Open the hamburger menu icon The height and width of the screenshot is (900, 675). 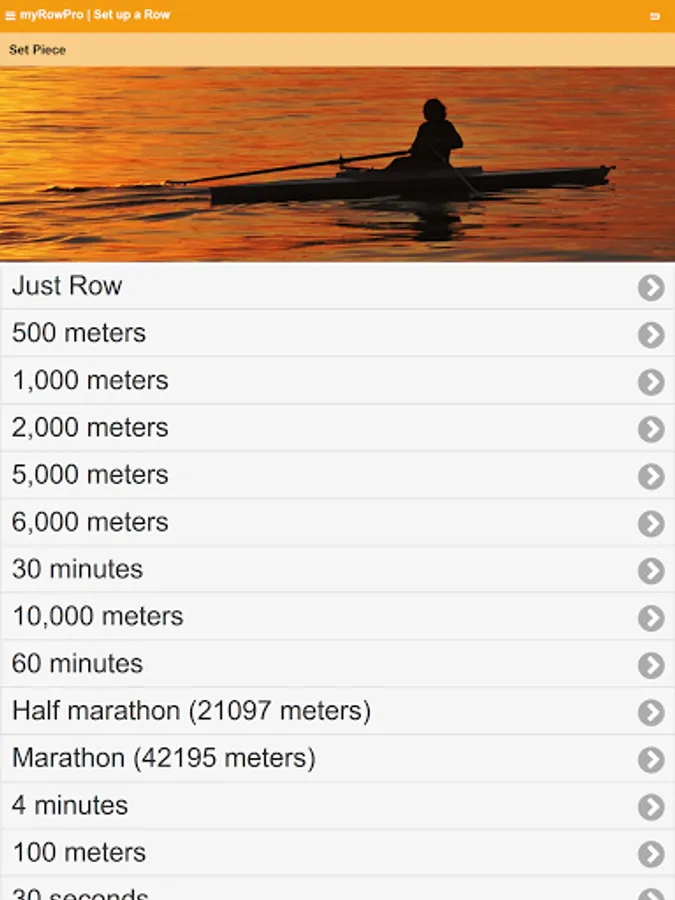tap(11, 16)
